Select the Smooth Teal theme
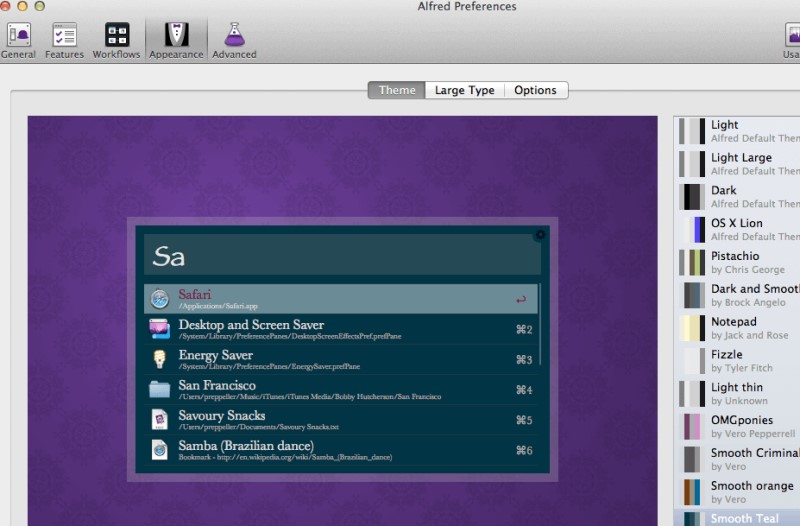This screenshot has height=526, width=800. [x=737, y=518]
